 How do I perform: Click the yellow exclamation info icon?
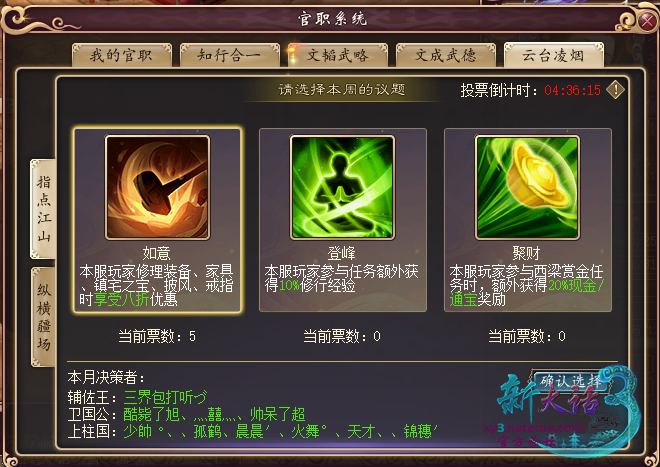[615, 90]
